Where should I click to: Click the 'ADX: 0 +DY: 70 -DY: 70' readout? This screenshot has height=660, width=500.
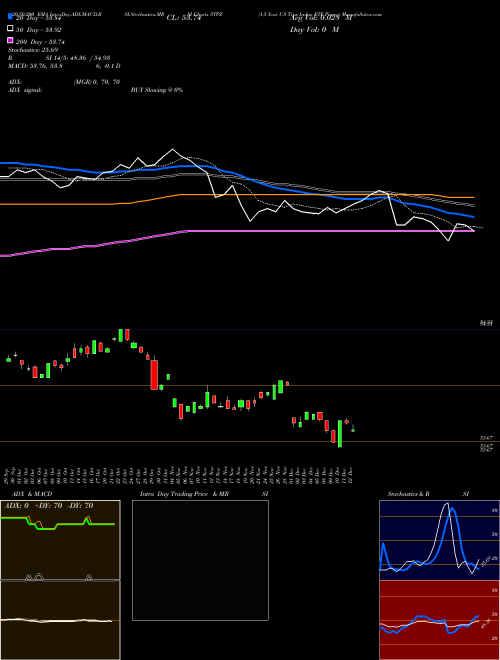pyautogui.click(x=48, y=506)
